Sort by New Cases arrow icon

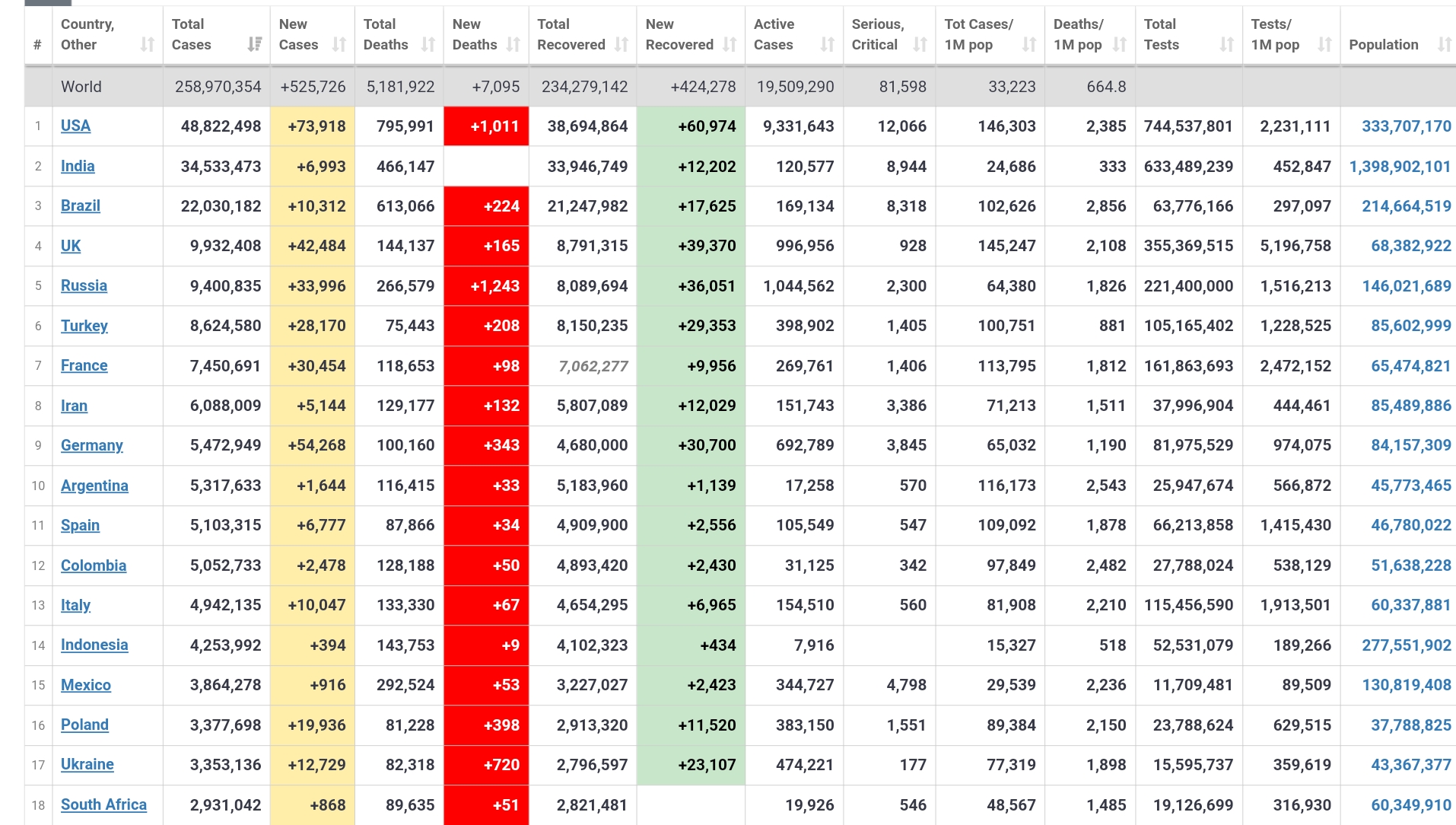coord(339,45)
